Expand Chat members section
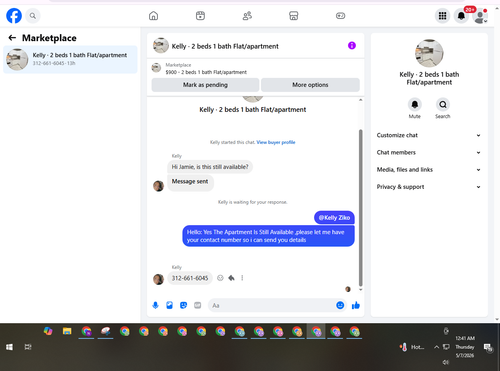Image resolution: width=500 pixels, height=371 pixels. tap(429, 153)
